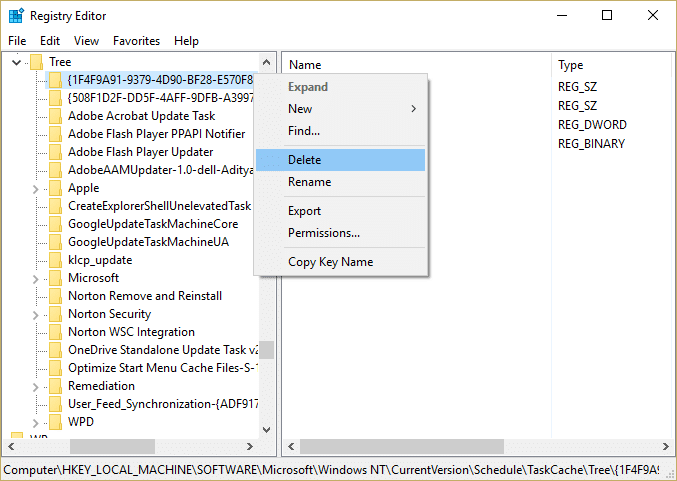Click right arrow of values pane horizontal scrollbar

click(x=665, y=446)
